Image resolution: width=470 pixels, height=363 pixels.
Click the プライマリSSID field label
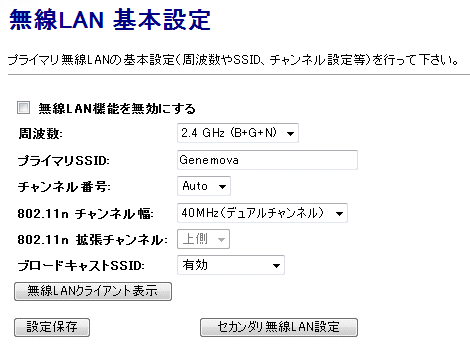point(64,161)
